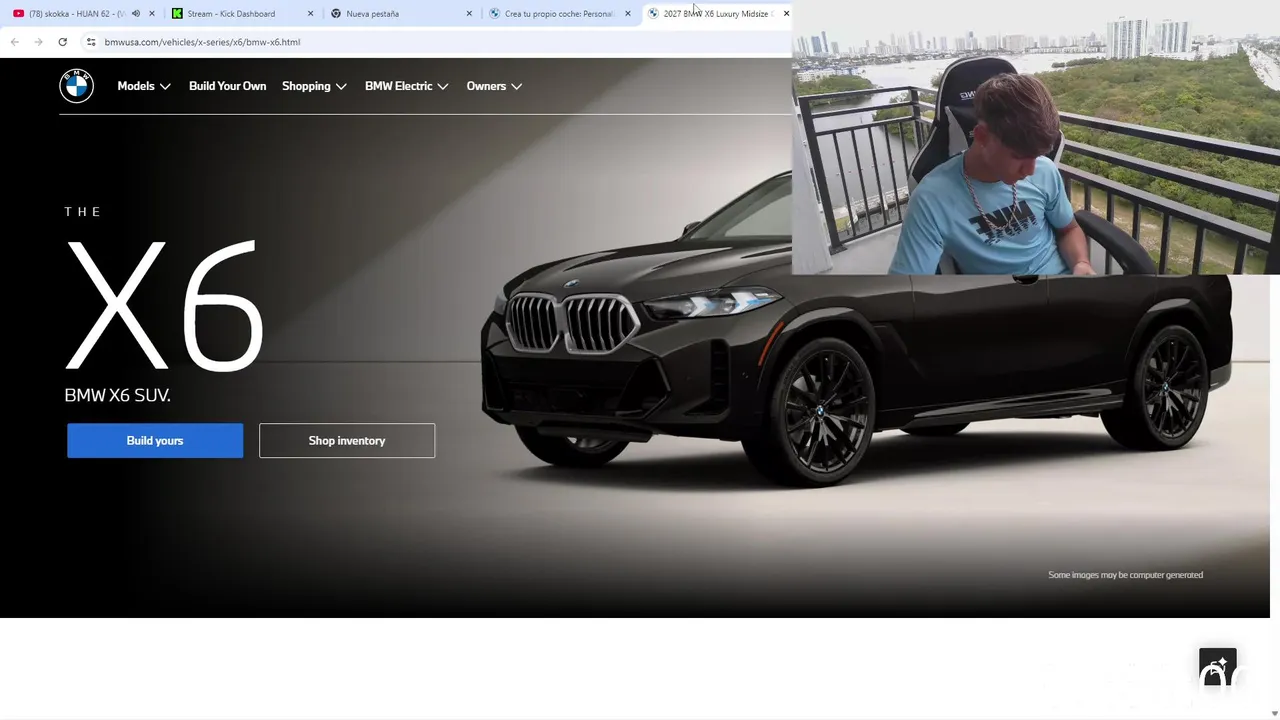
Task: Click 'Some images may be computer generated' text
Action: click(1125, 575)
